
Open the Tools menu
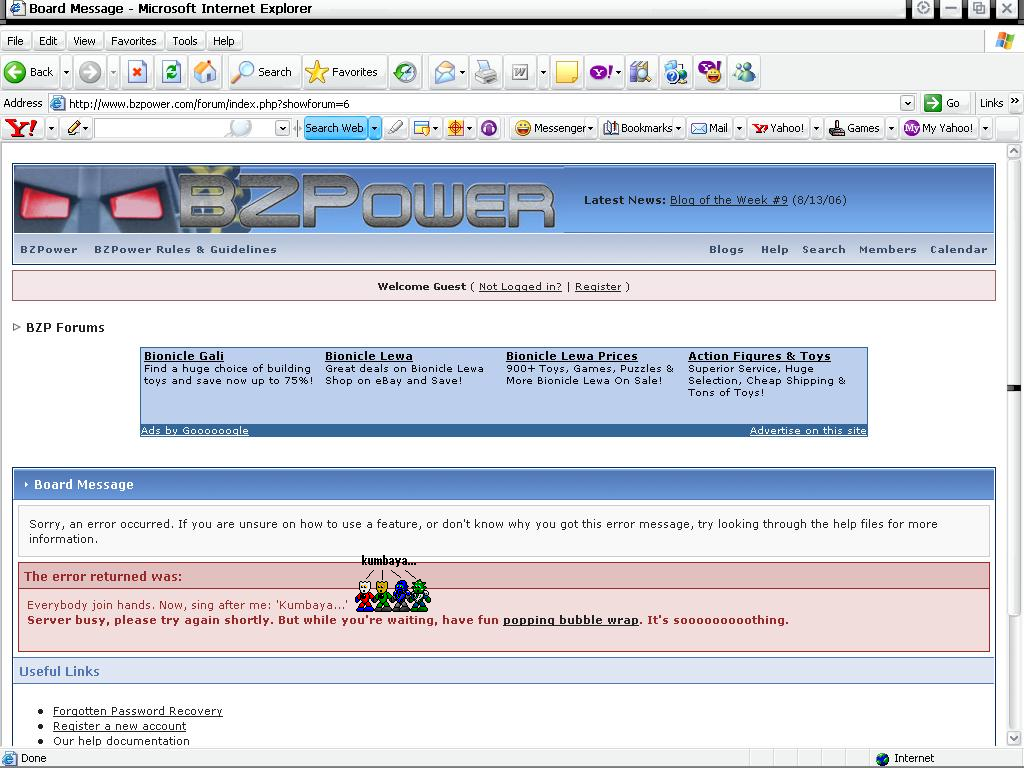pos(185,40)
